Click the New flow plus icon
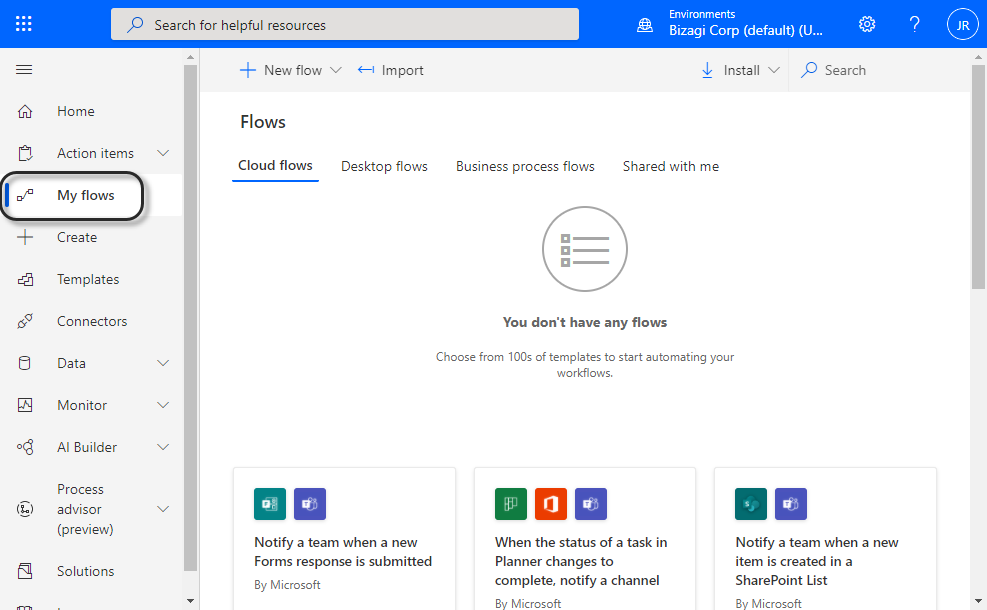 (x=248, y=71)
